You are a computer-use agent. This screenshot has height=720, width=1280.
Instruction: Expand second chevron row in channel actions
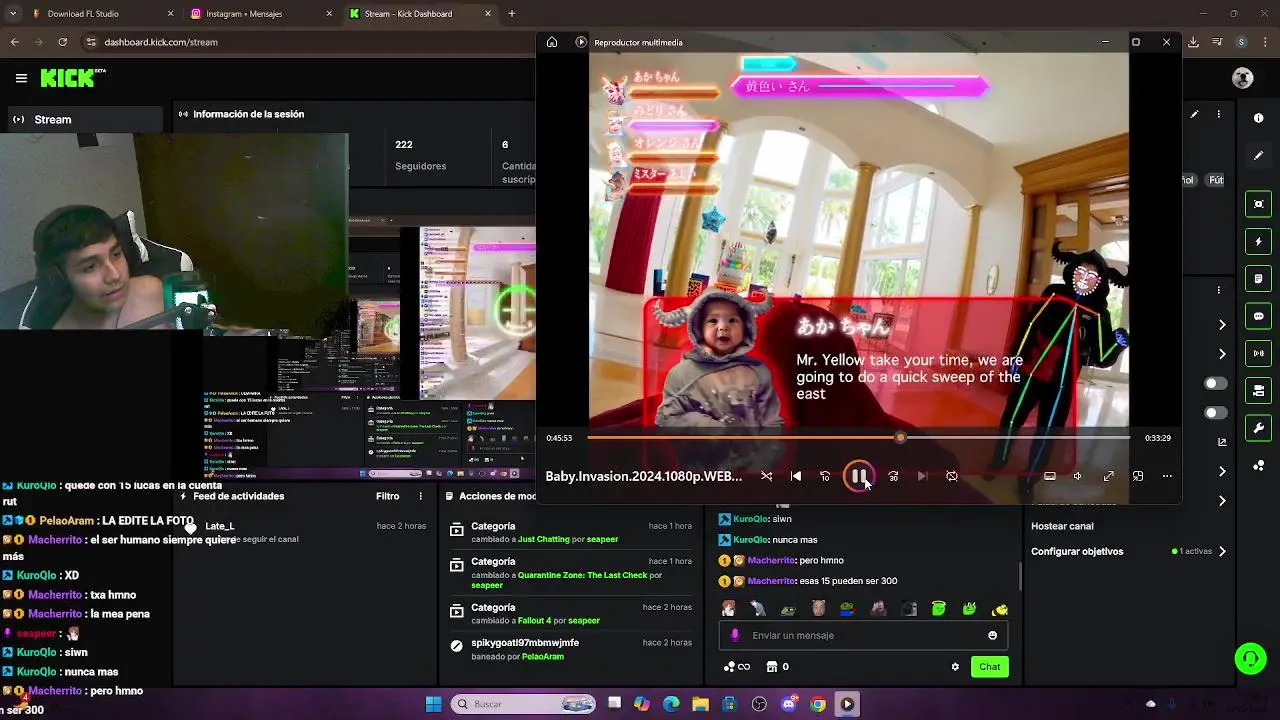(x=1222, y=354)
